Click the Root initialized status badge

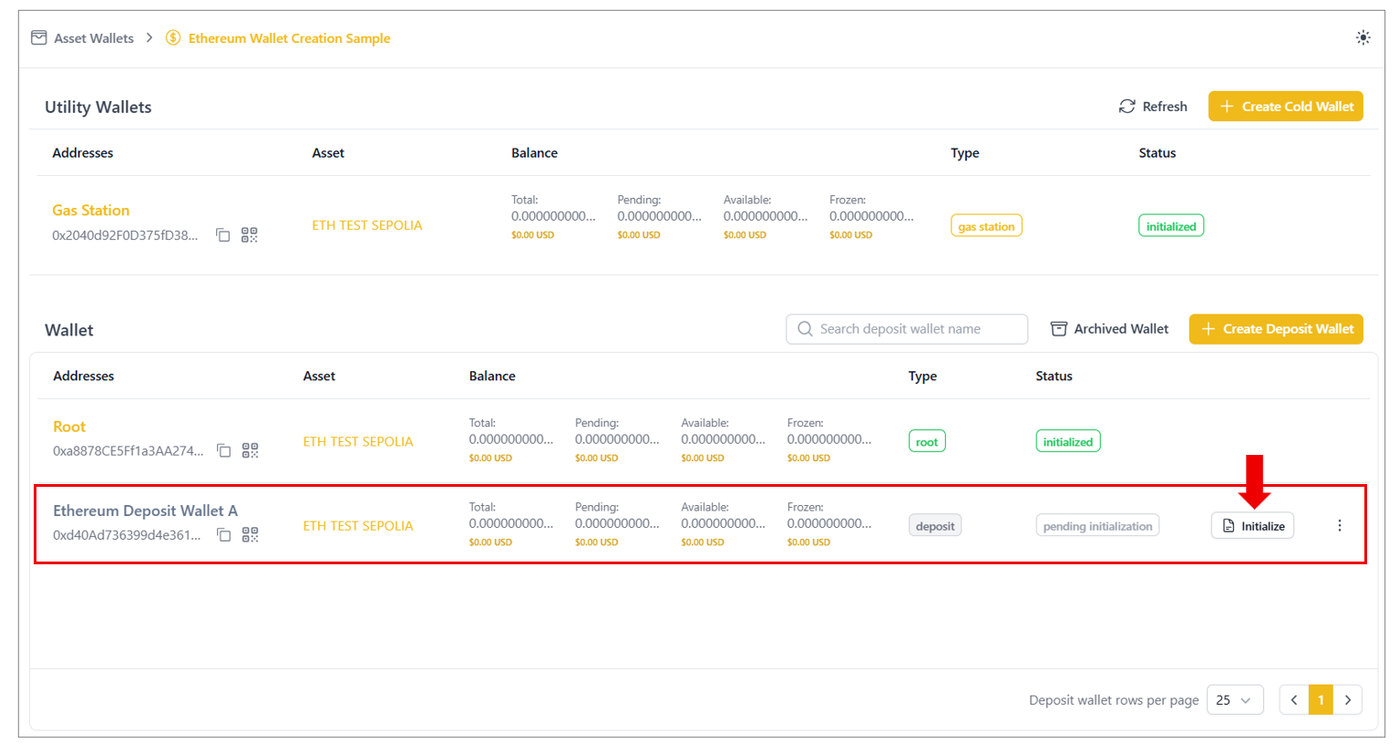(1068, 441)
